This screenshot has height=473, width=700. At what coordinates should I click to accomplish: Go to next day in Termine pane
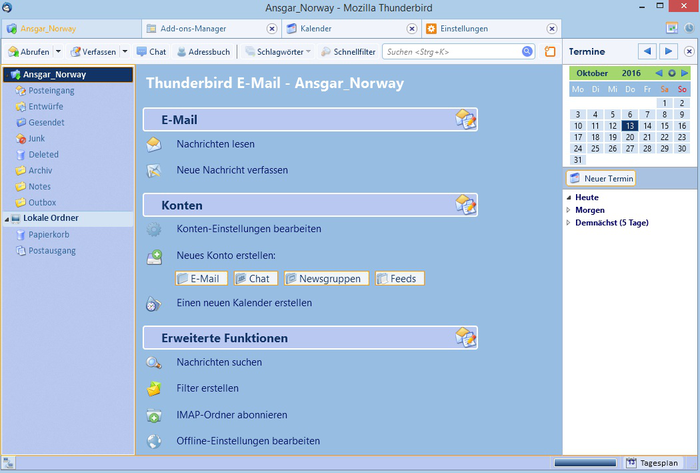click(x=668, y=51)
